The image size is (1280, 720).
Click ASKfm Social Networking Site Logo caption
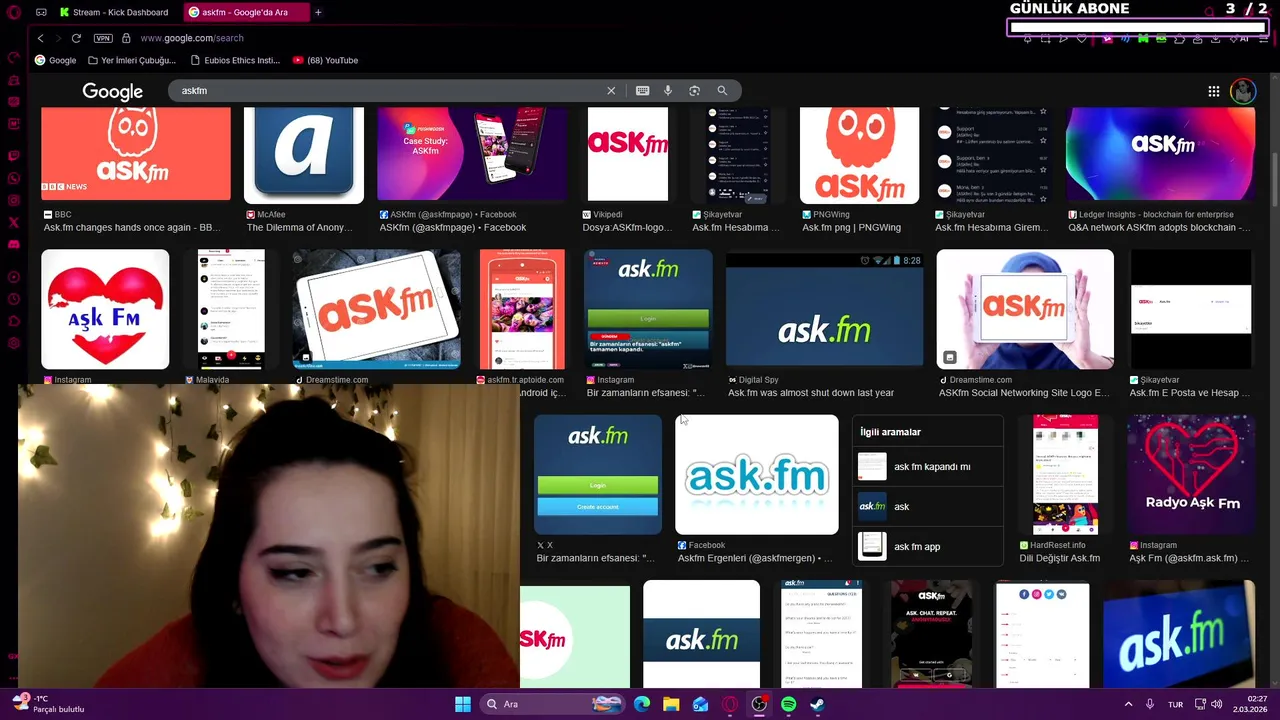click(x=1024, y=393)
